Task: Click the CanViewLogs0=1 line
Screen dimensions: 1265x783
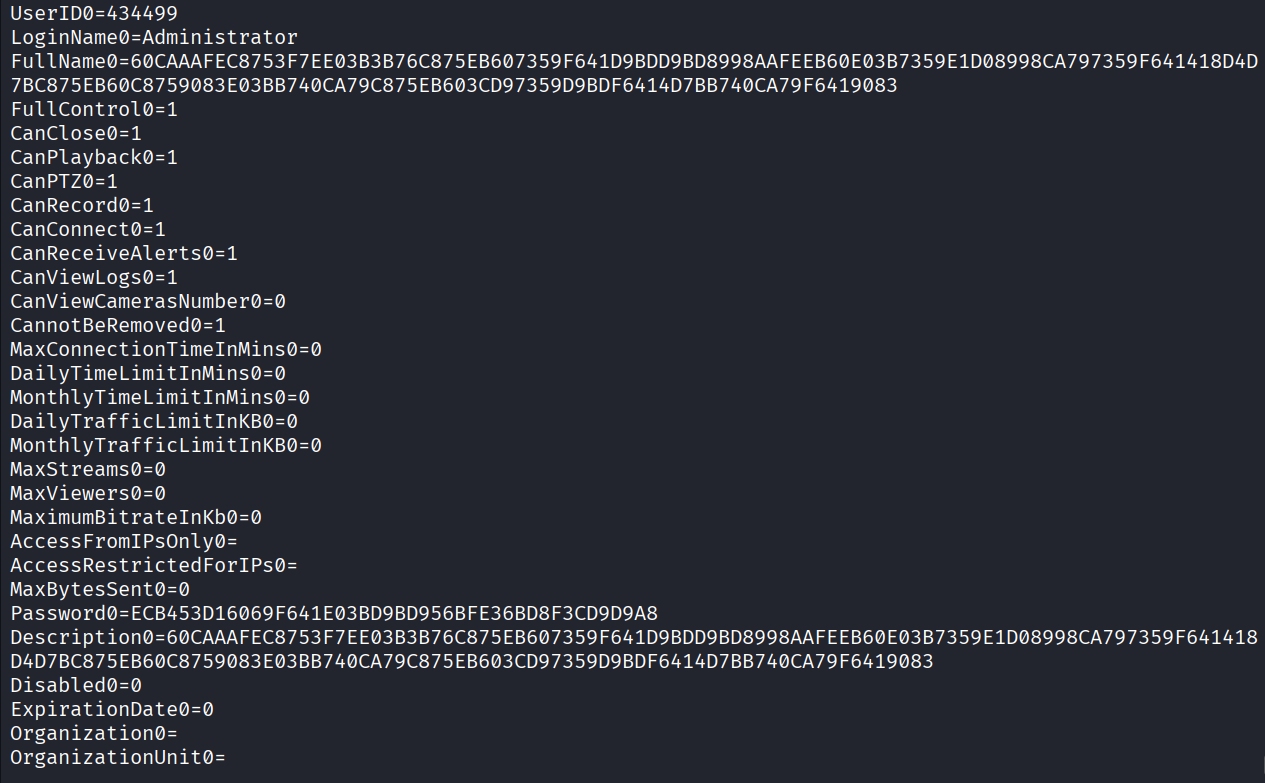Action: point(94,277)
